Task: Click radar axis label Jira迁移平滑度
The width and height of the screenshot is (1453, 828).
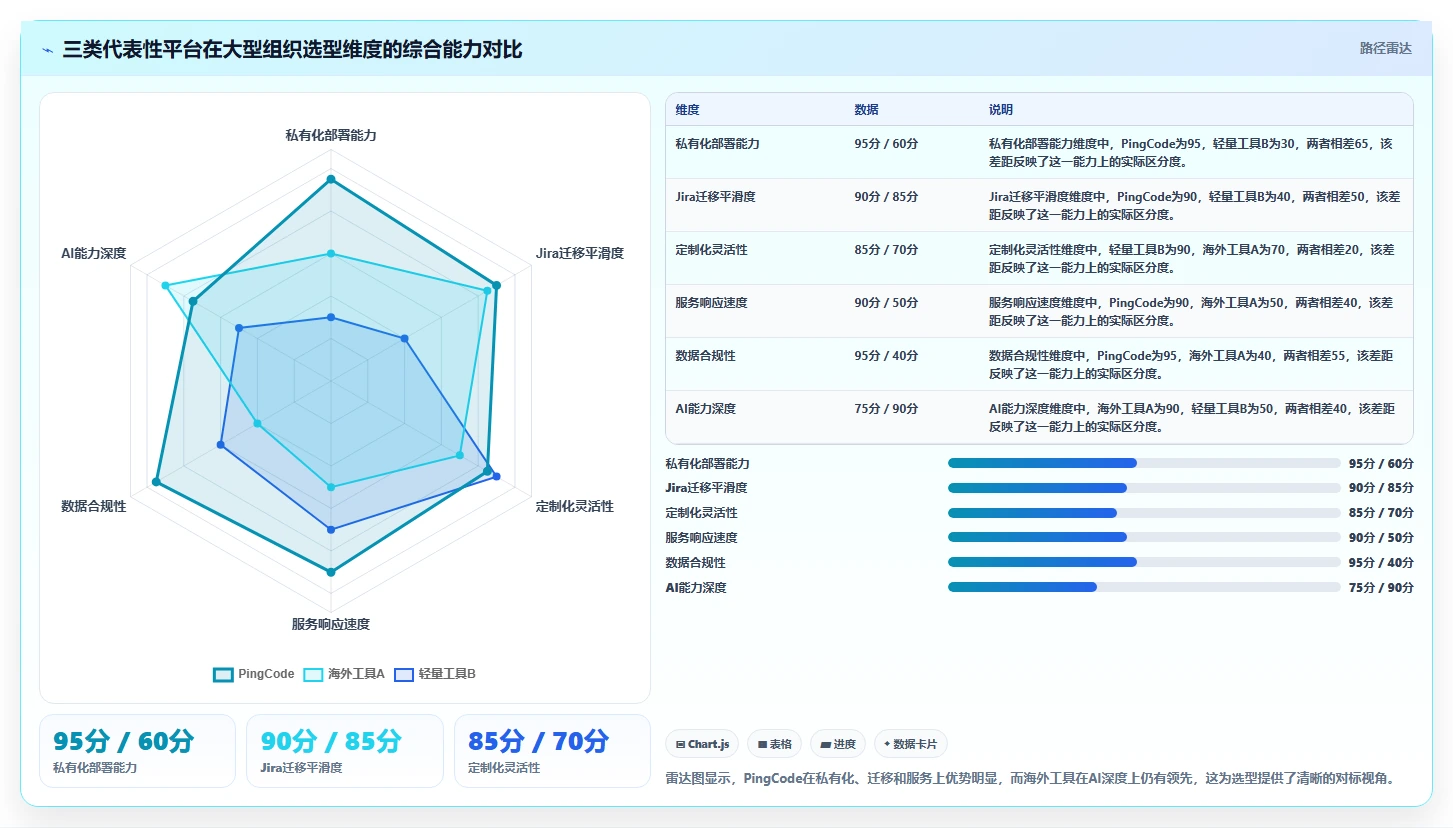Action: tap(580, 253)
